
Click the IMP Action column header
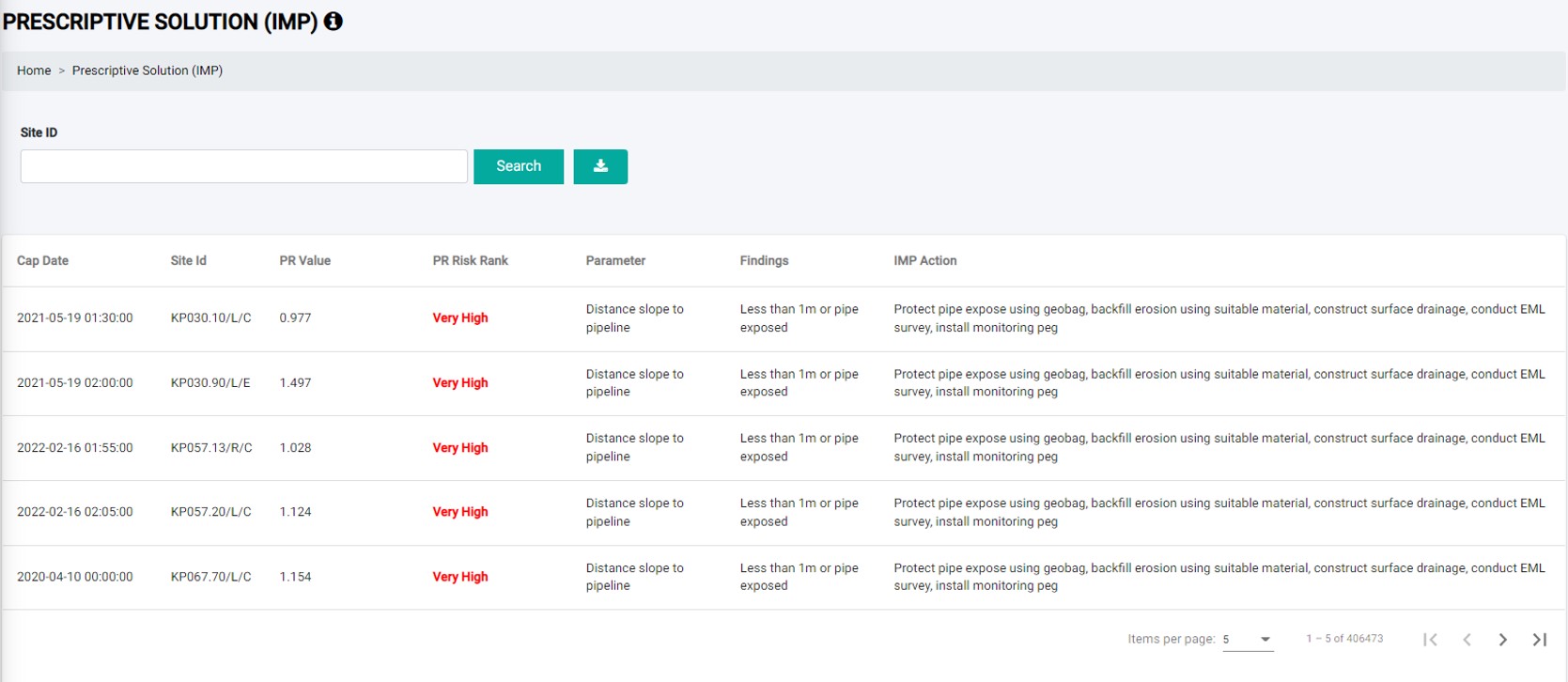click(924, 261)
